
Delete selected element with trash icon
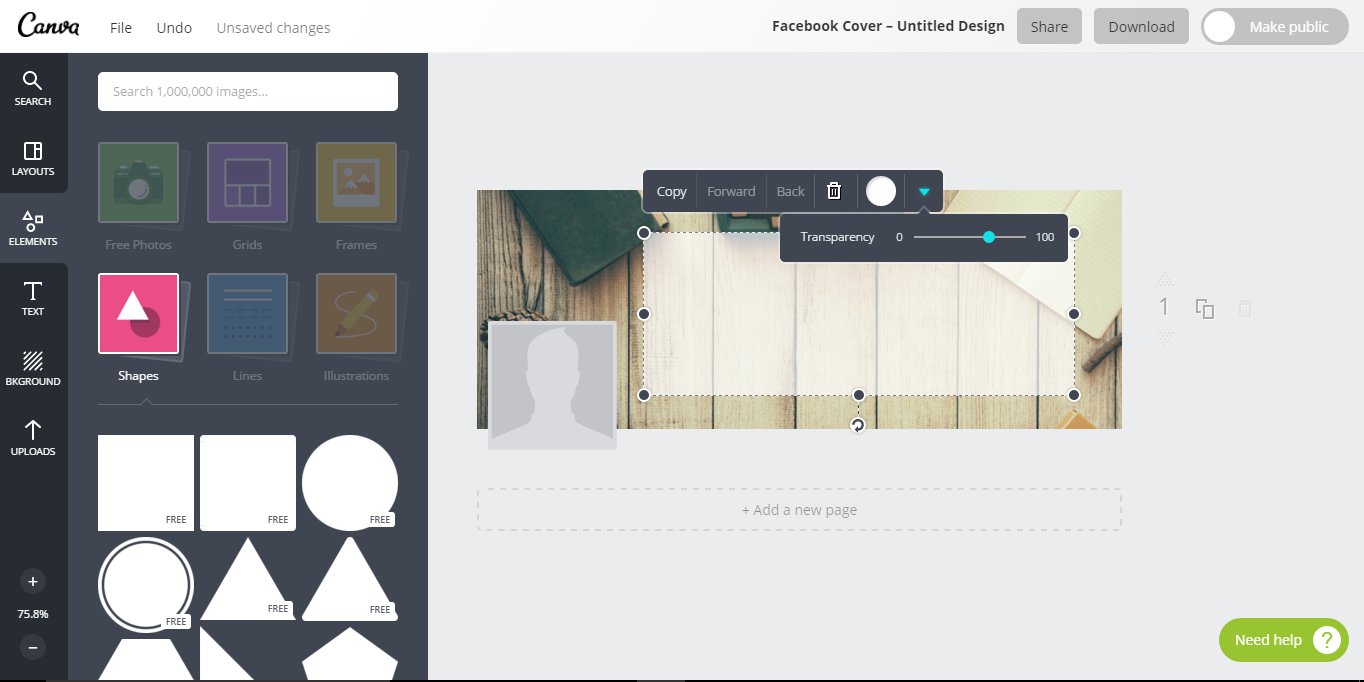(x=834, y=191)
